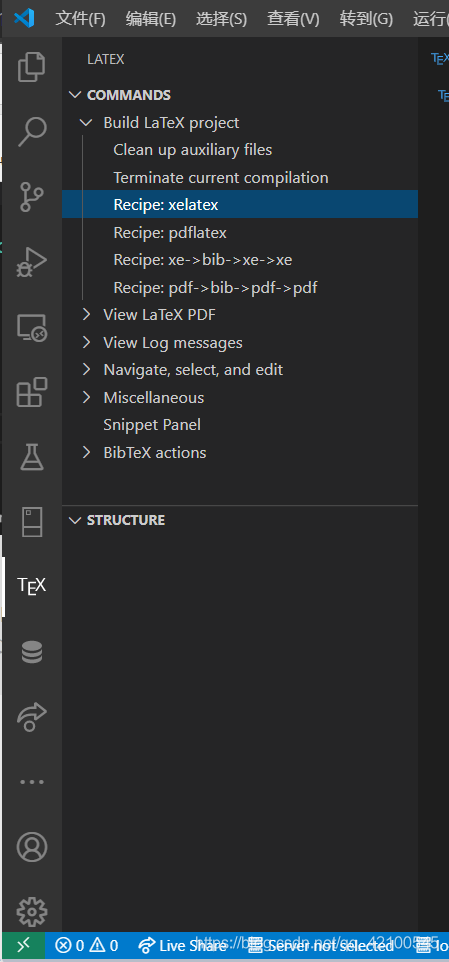Click Live Share in the status bar

(x=182, y=945)
